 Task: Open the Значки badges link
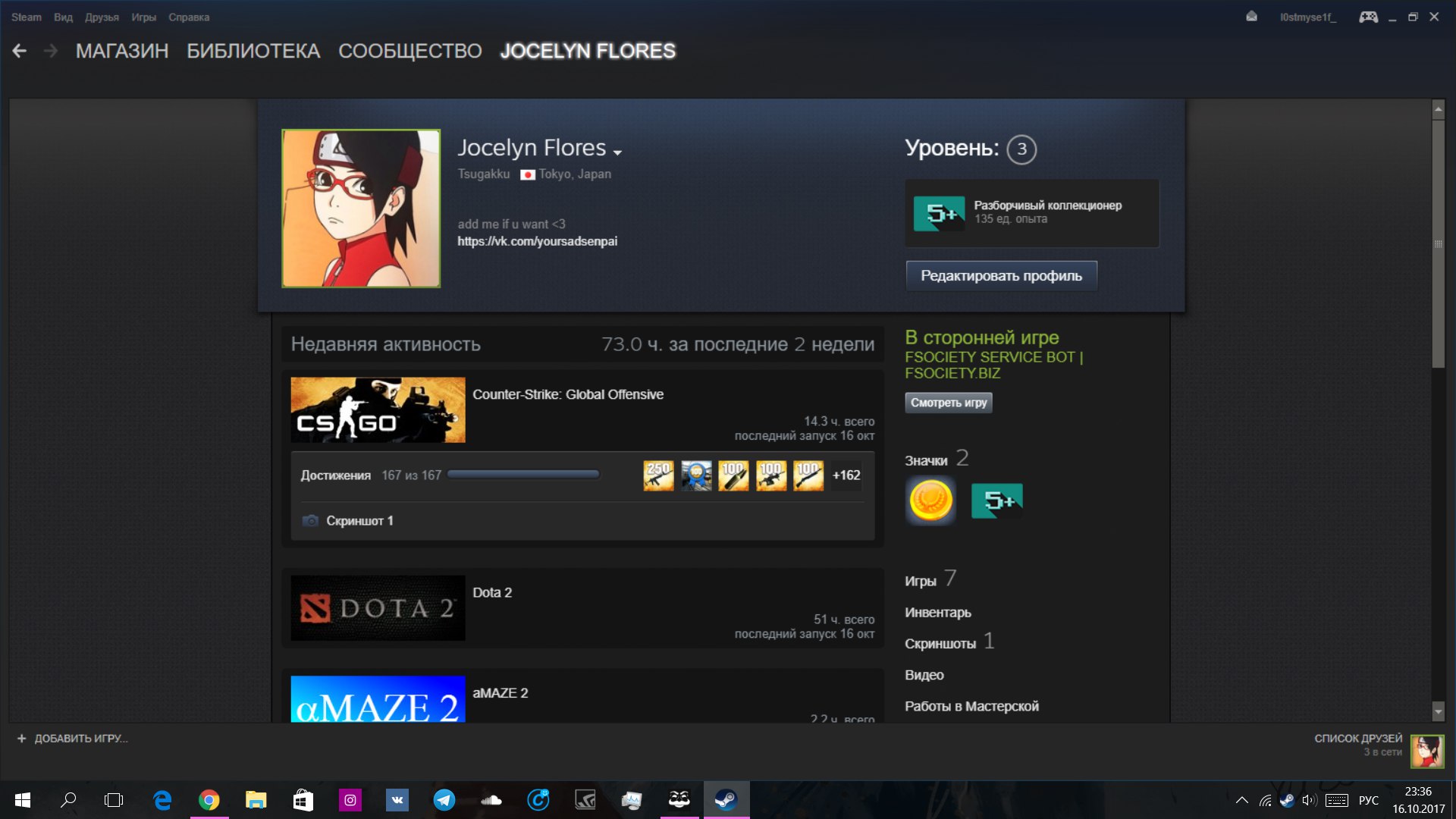click(x=926, y=460)
